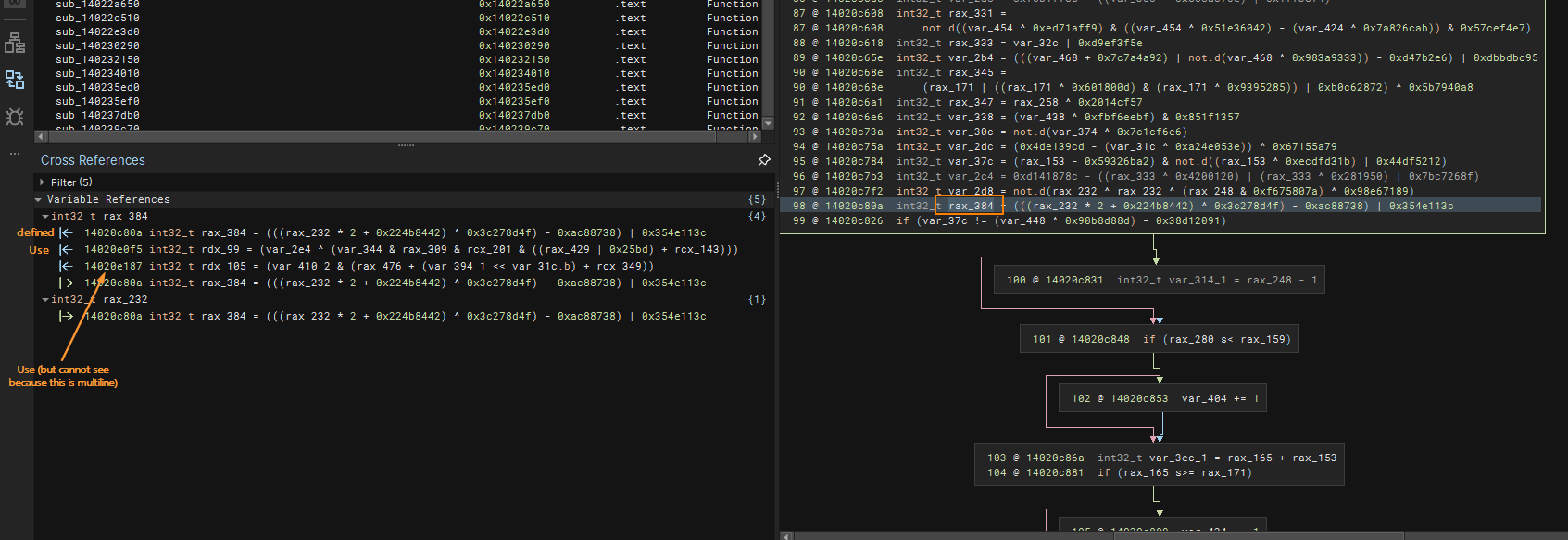Collapse the Variable References group
This screenshot has height=540, width=1568.
tap(38, 199)
